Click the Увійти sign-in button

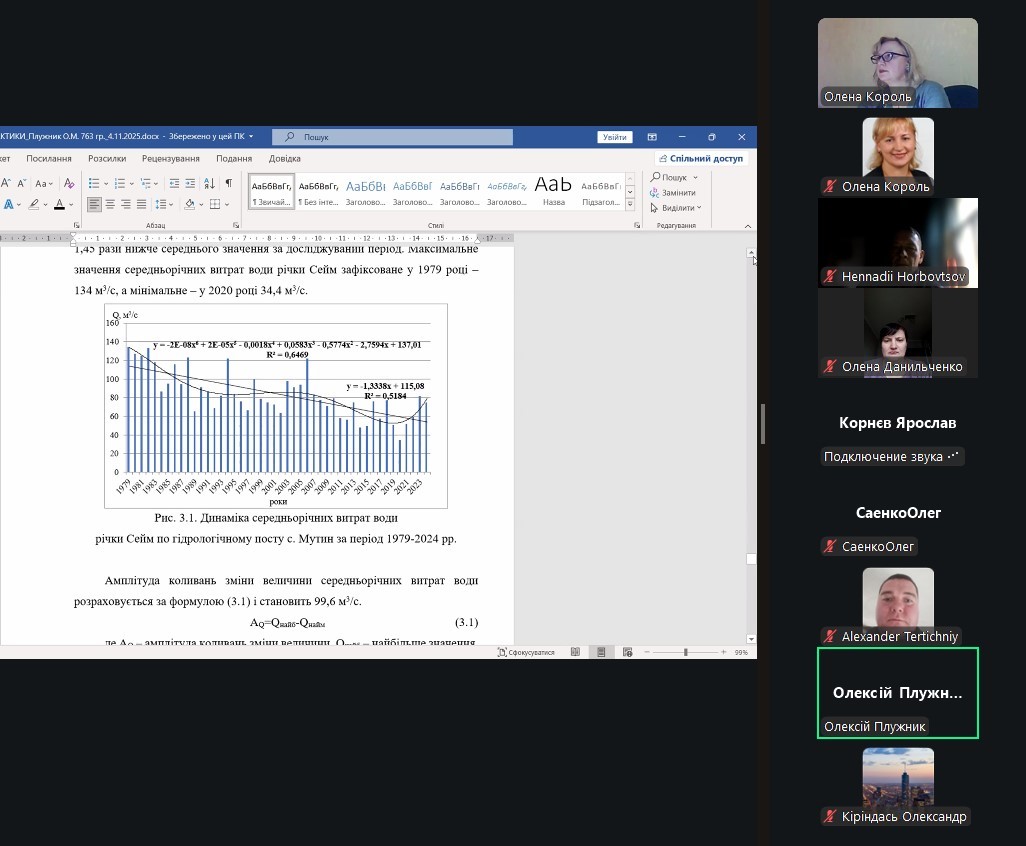click(614, 137)
